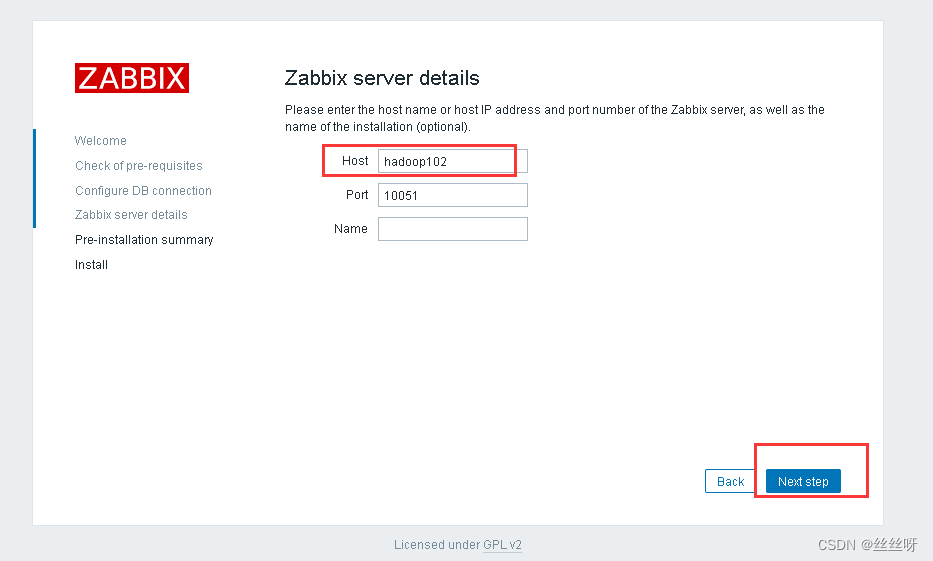Select the Welcome step in sidebar
This screenshot has width=933, height=561.
pos(100,141)
